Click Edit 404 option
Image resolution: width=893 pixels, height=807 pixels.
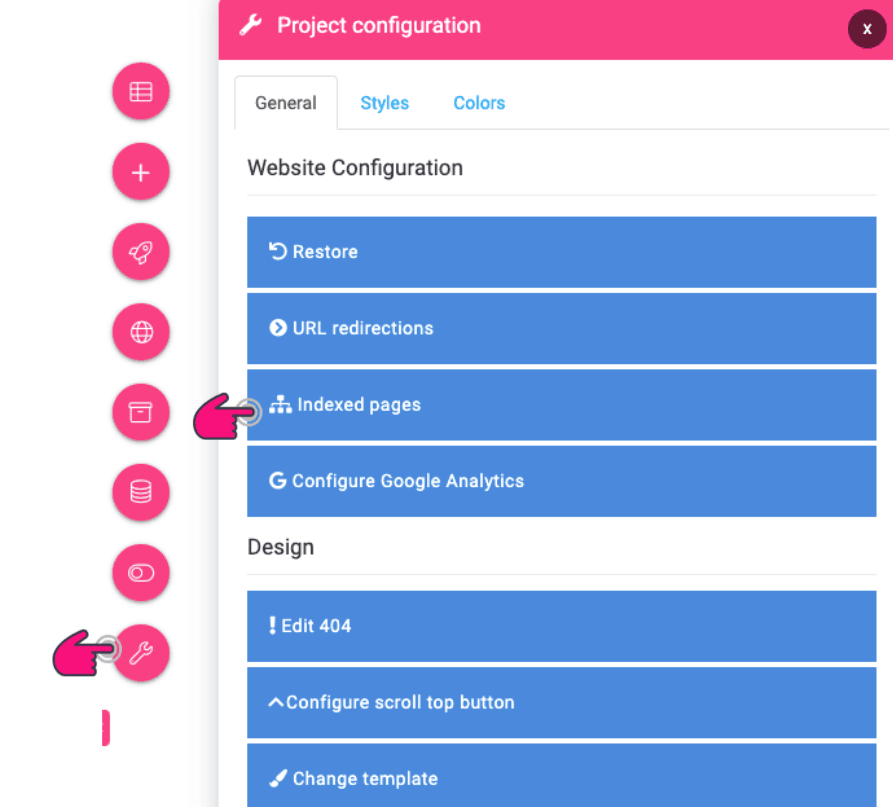pyautogui.click(x=562, y=626)
